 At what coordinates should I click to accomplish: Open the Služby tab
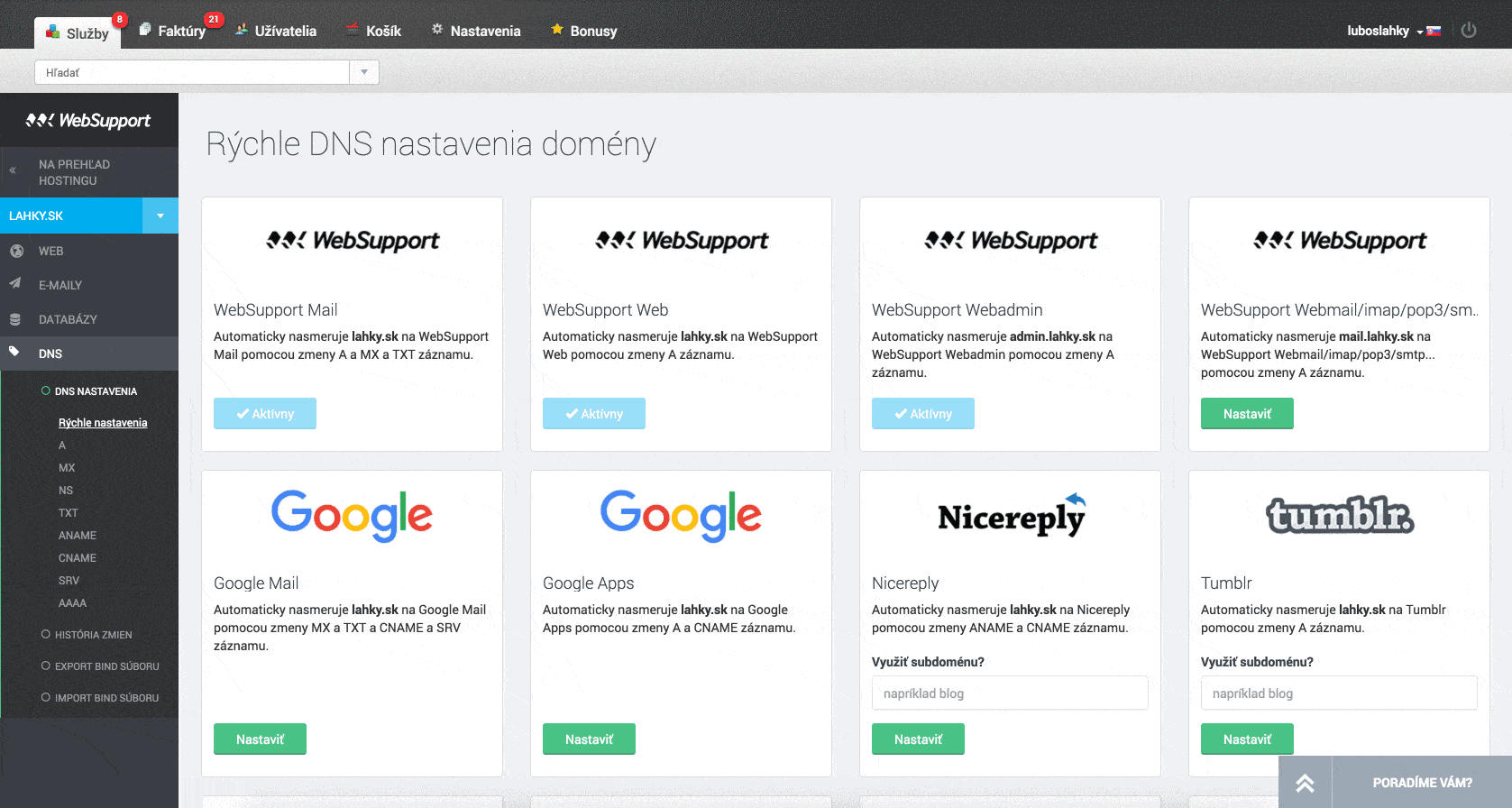tap(78, 32)
